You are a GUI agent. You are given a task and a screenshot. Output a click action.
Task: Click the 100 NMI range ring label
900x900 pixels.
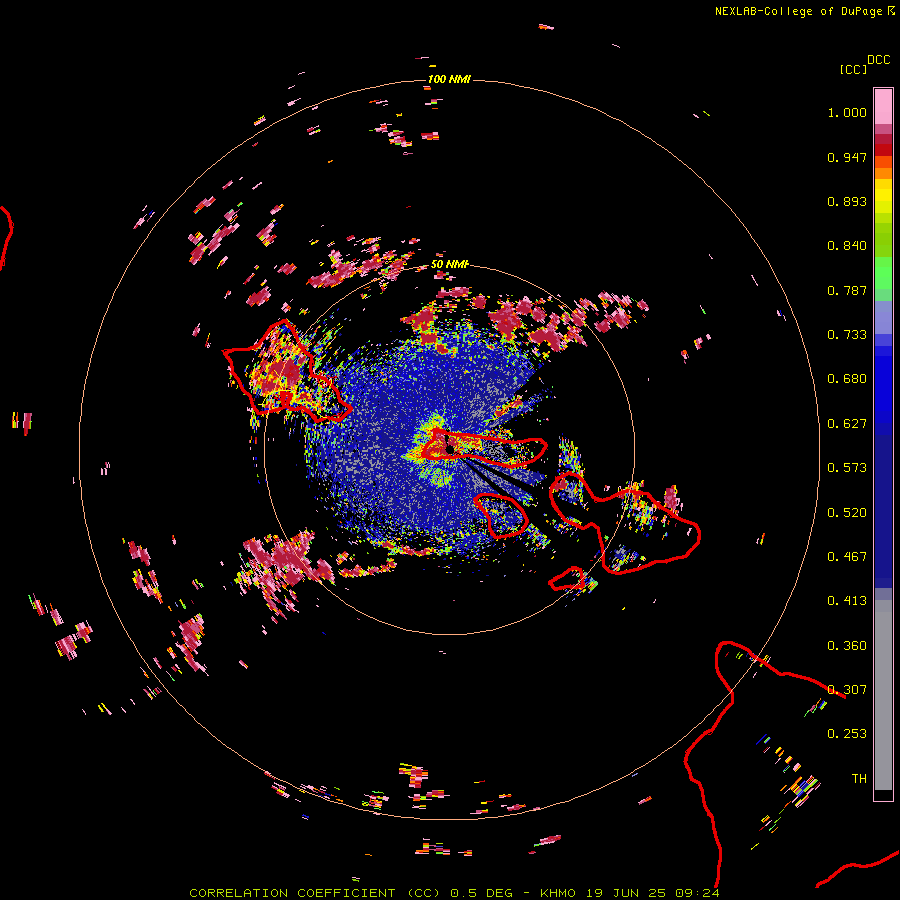tap(449, 79)
